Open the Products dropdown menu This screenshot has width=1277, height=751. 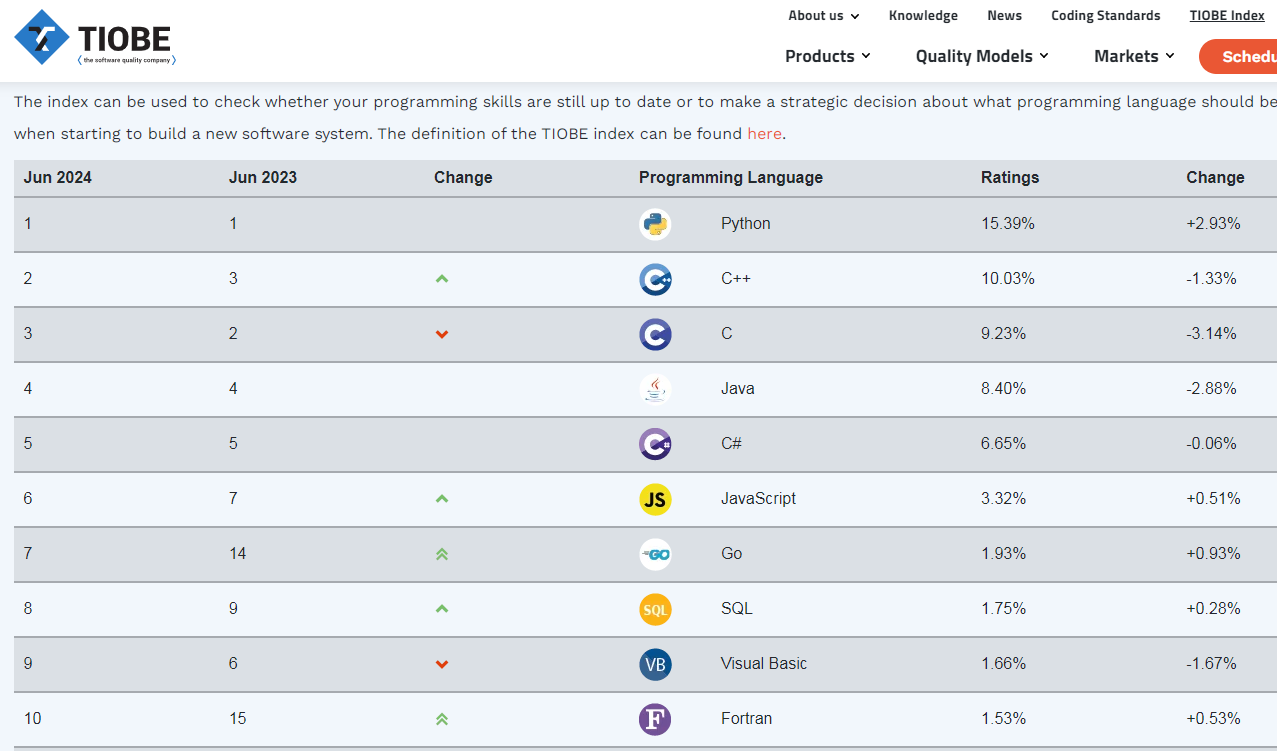(x=827, y=56)
